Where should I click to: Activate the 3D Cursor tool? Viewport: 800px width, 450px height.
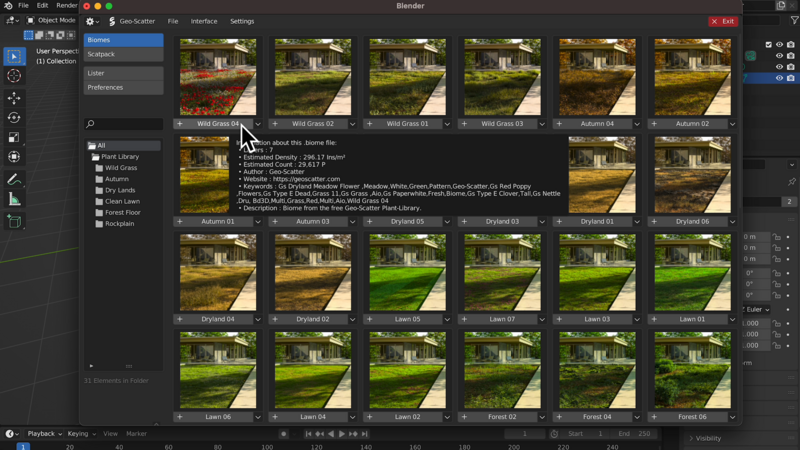coord(14,76)
